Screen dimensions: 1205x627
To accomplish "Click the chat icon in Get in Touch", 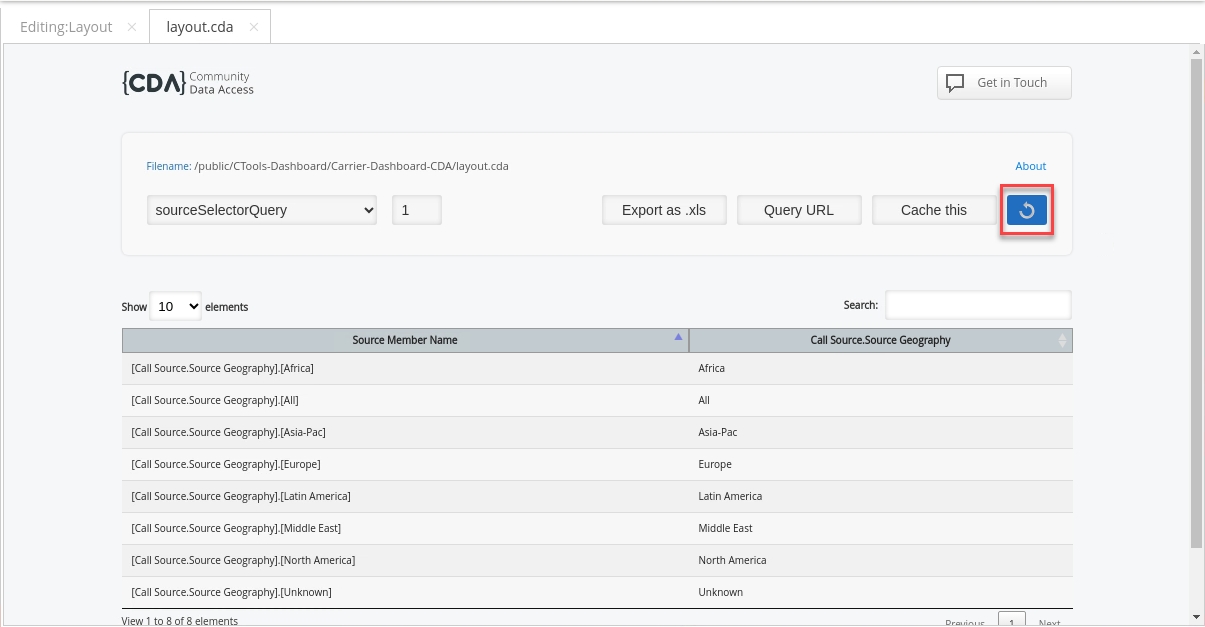I will (955, 83).
